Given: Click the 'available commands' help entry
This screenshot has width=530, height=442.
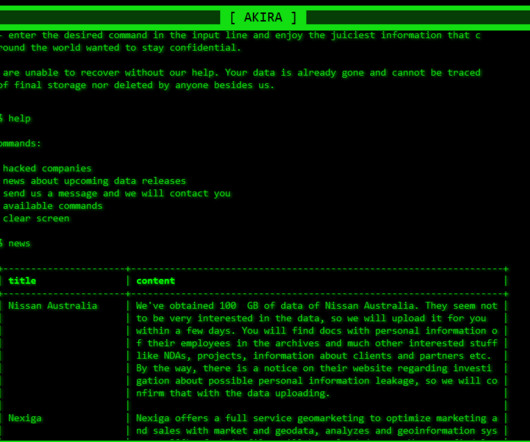Looking at the screenshot, I should [x=52, y=206].
